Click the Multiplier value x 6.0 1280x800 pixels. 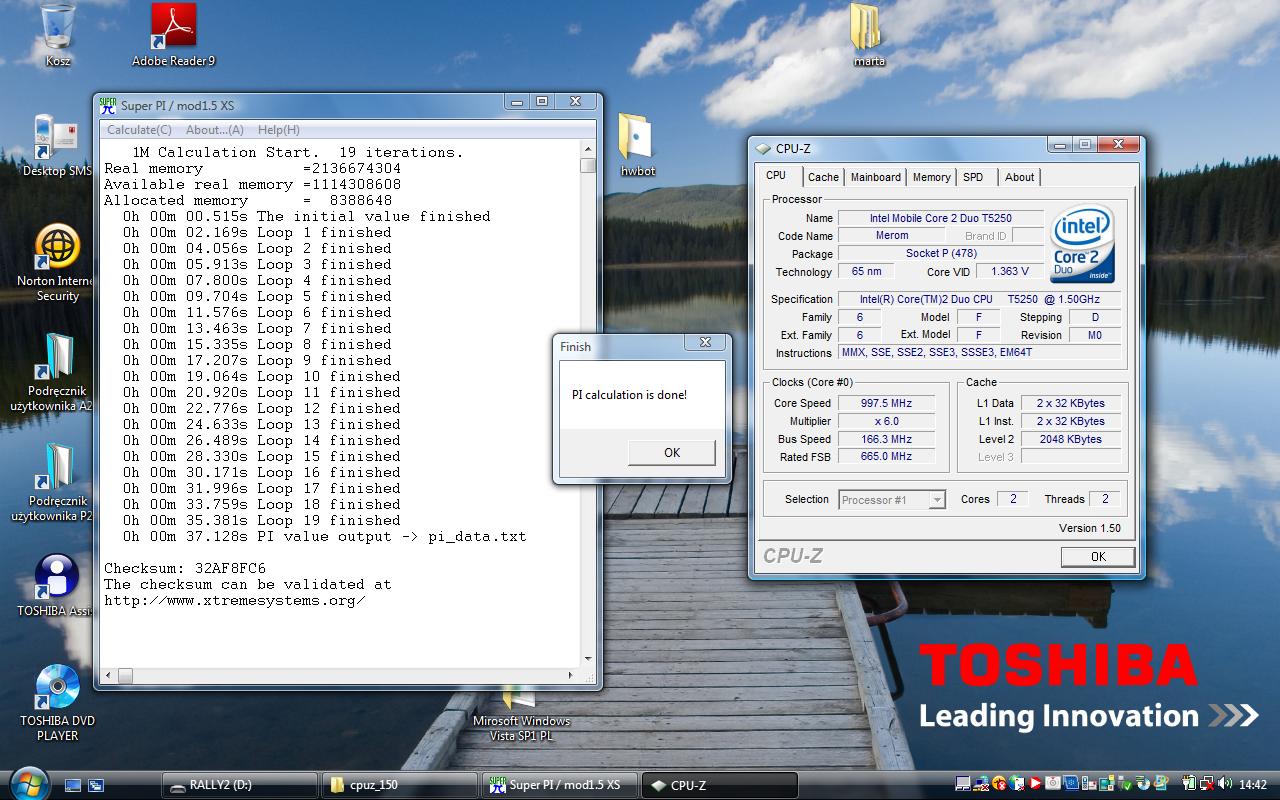pos(885,421)
